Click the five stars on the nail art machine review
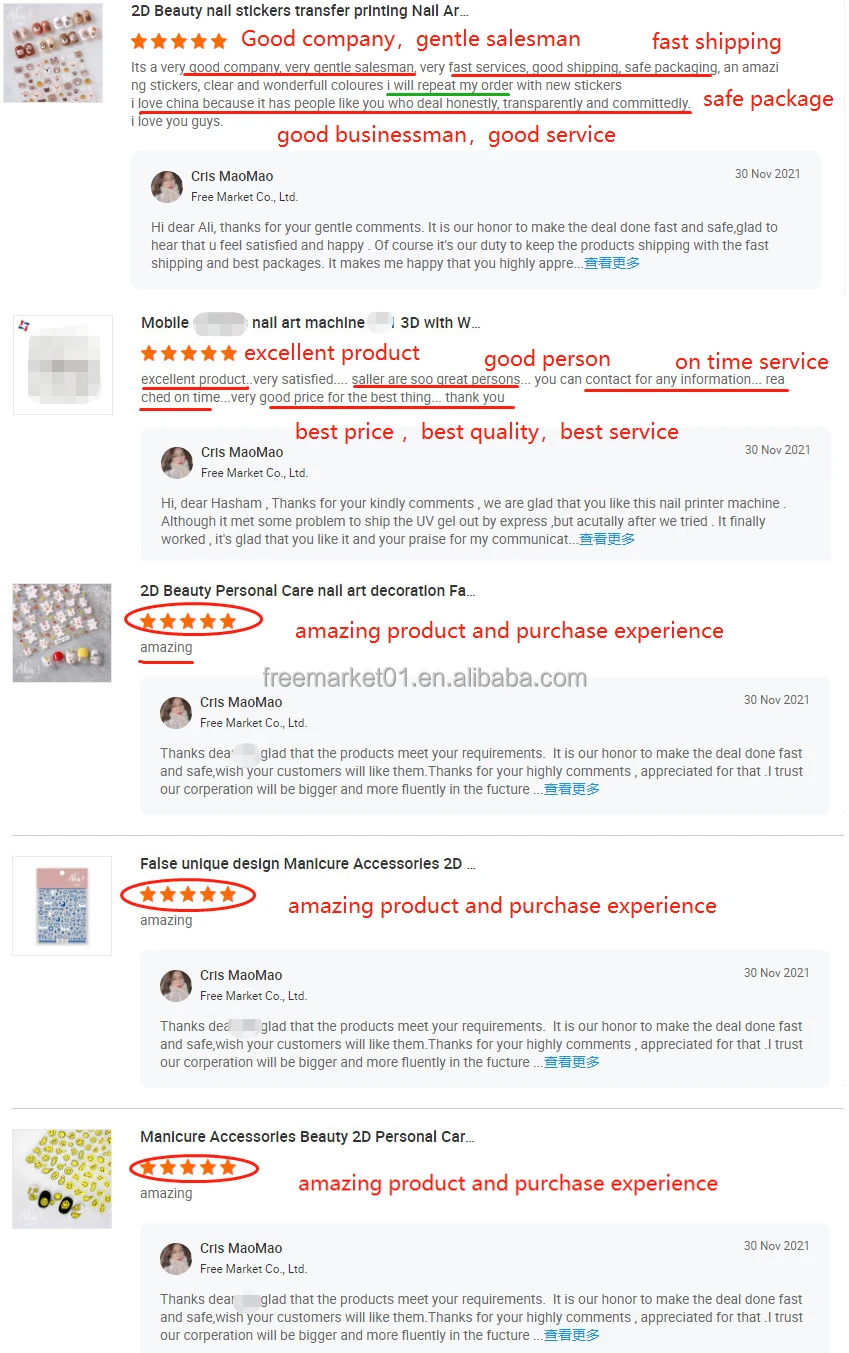This screenshot has height=1353, width=849. click(189, 353)
